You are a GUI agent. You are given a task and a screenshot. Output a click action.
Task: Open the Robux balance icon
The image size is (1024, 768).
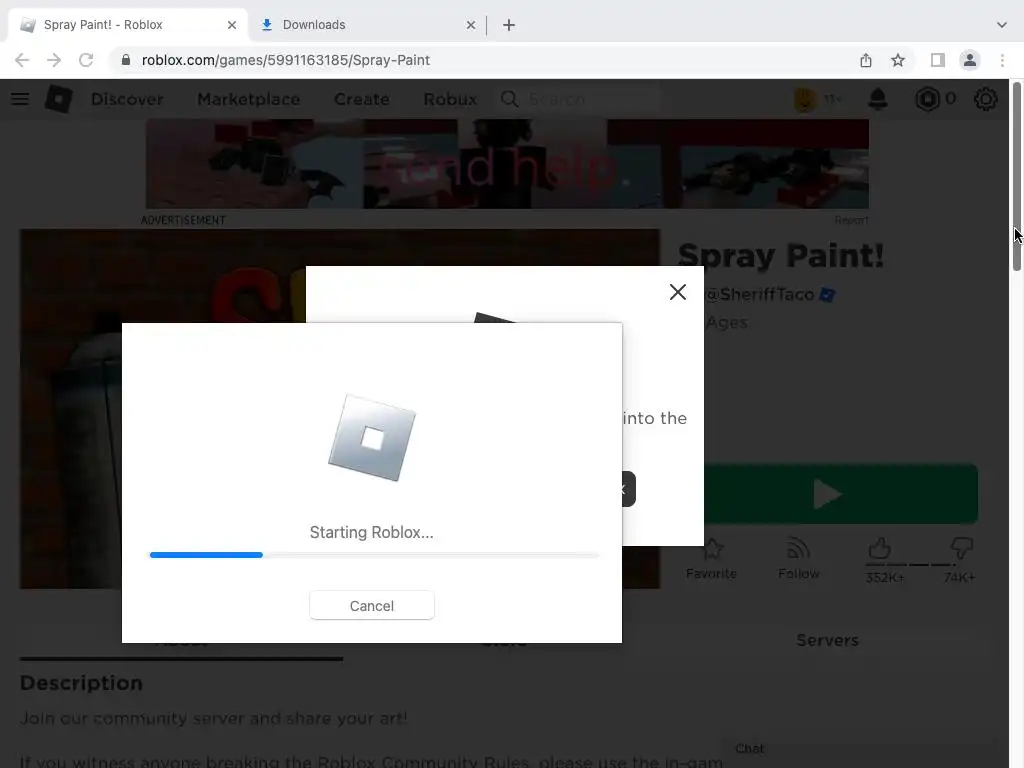pyautogui.click(x=927, y=99)
